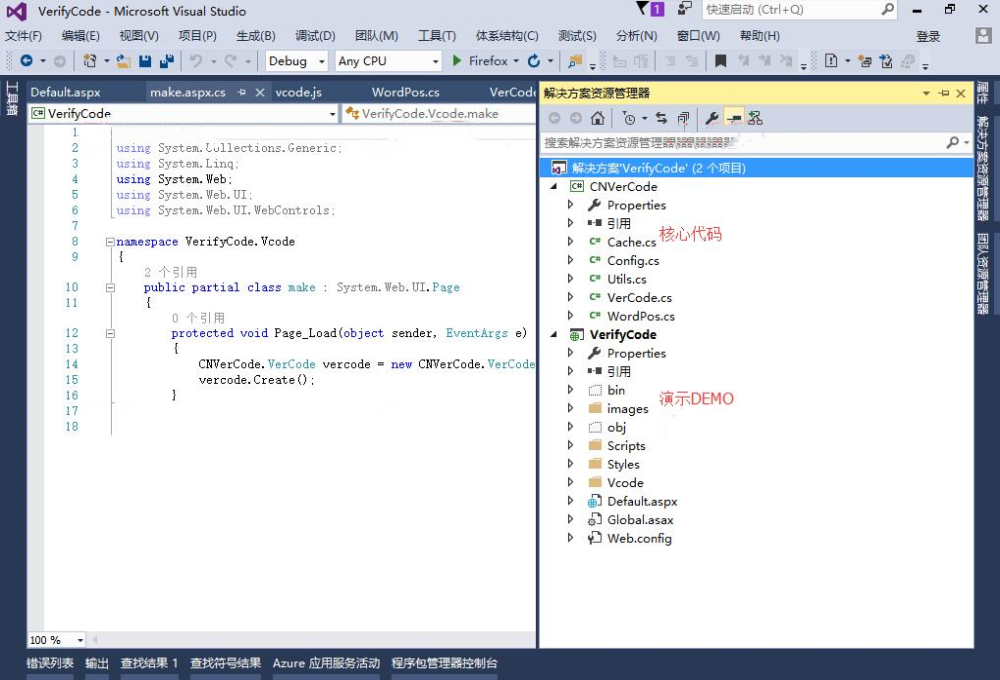The image size is (1000, 680).
Task: Click the Pending Changes Filter clock icon
Action: coord(629,118)
